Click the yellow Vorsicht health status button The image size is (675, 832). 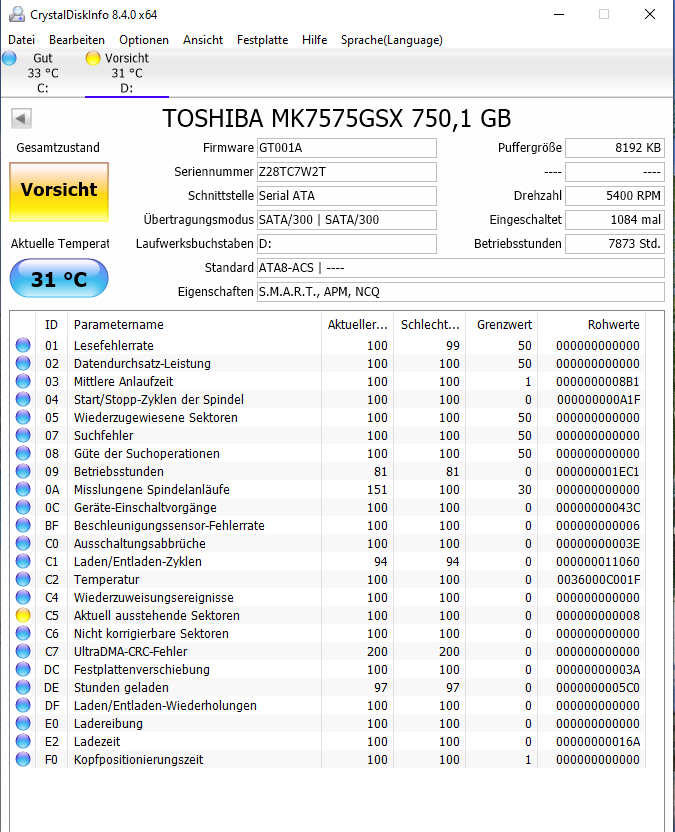pyautogui.click(x=59, y=192)
